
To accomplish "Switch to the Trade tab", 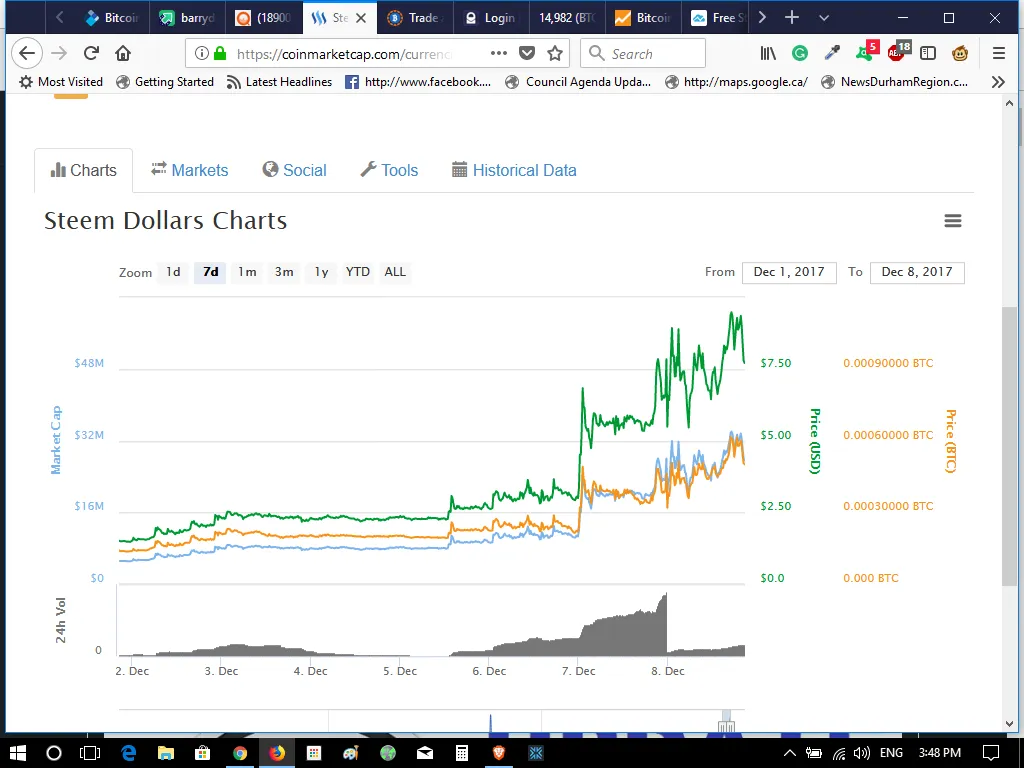I will [x=415, y=18].
